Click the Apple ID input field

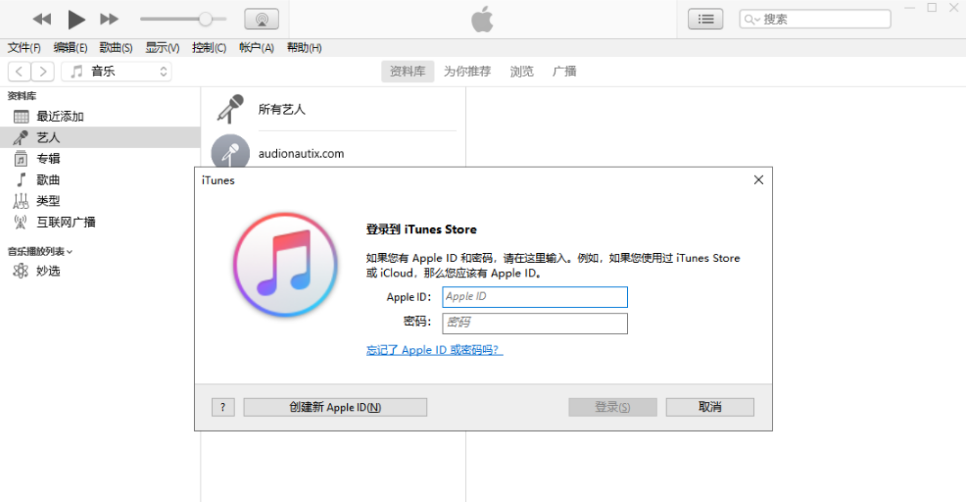[x=535, y=297]
